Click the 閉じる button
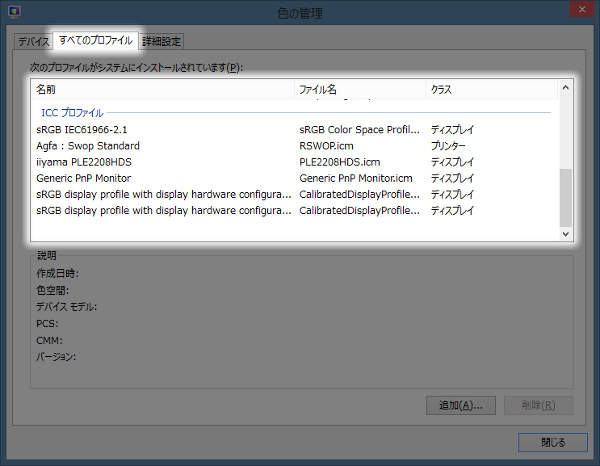 (x=553, y=443)
